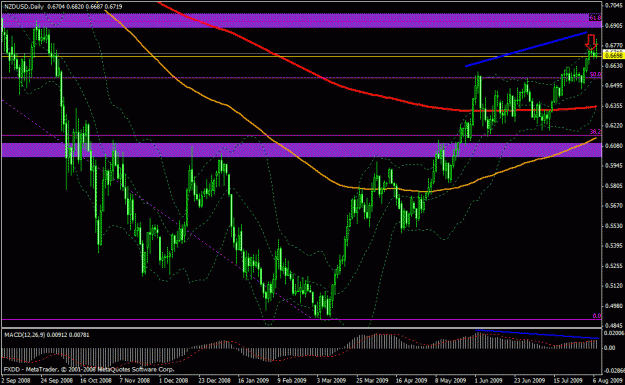Click the 1 Dec 2008 date label
This screenshot has width=625, height=385.
pos(174,380)
